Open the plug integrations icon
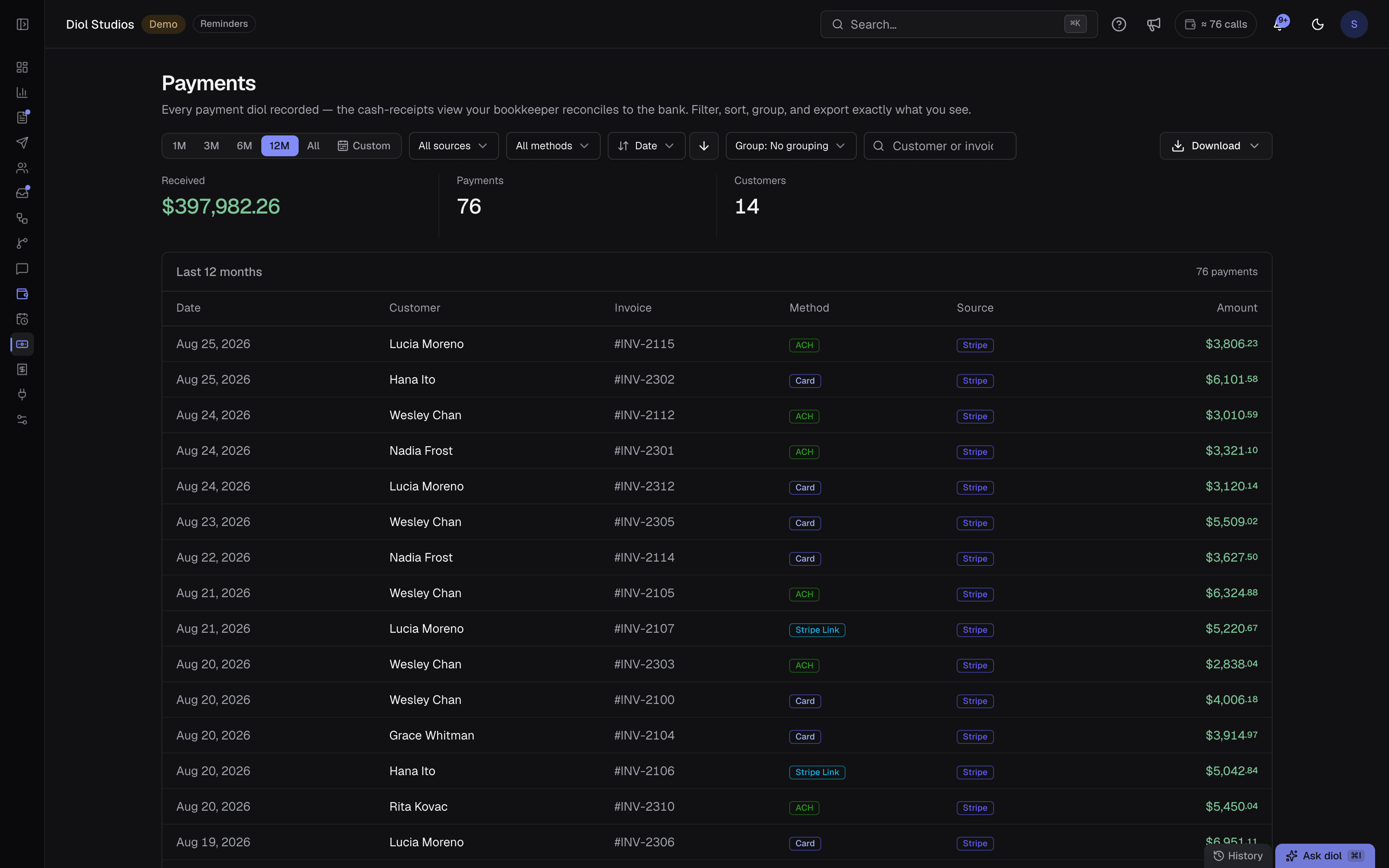The height and width of the screenshot is (868, 1389). 23,395
